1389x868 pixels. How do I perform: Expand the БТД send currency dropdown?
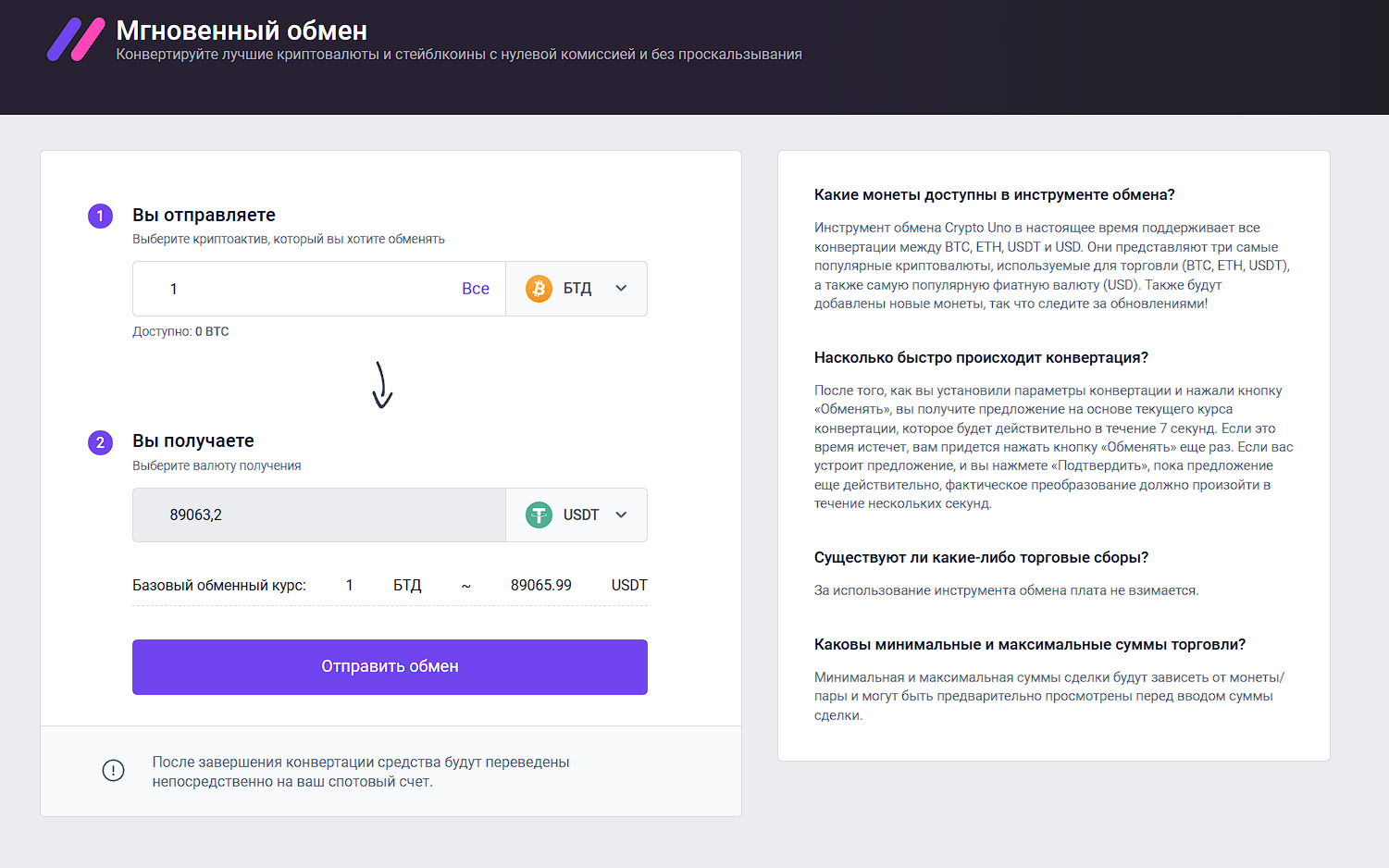click(621, 289)
